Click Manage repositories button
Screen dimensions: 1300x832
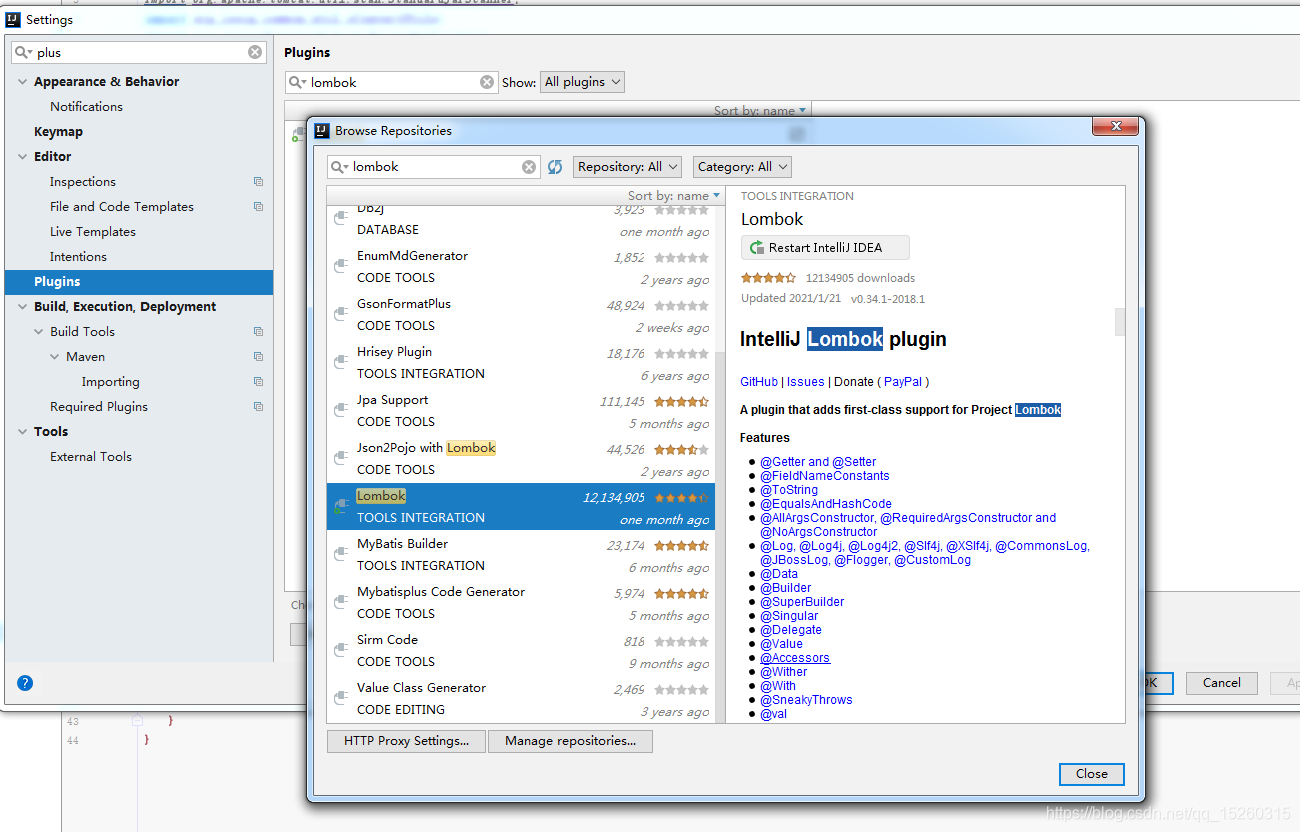(x=570, y=741)
